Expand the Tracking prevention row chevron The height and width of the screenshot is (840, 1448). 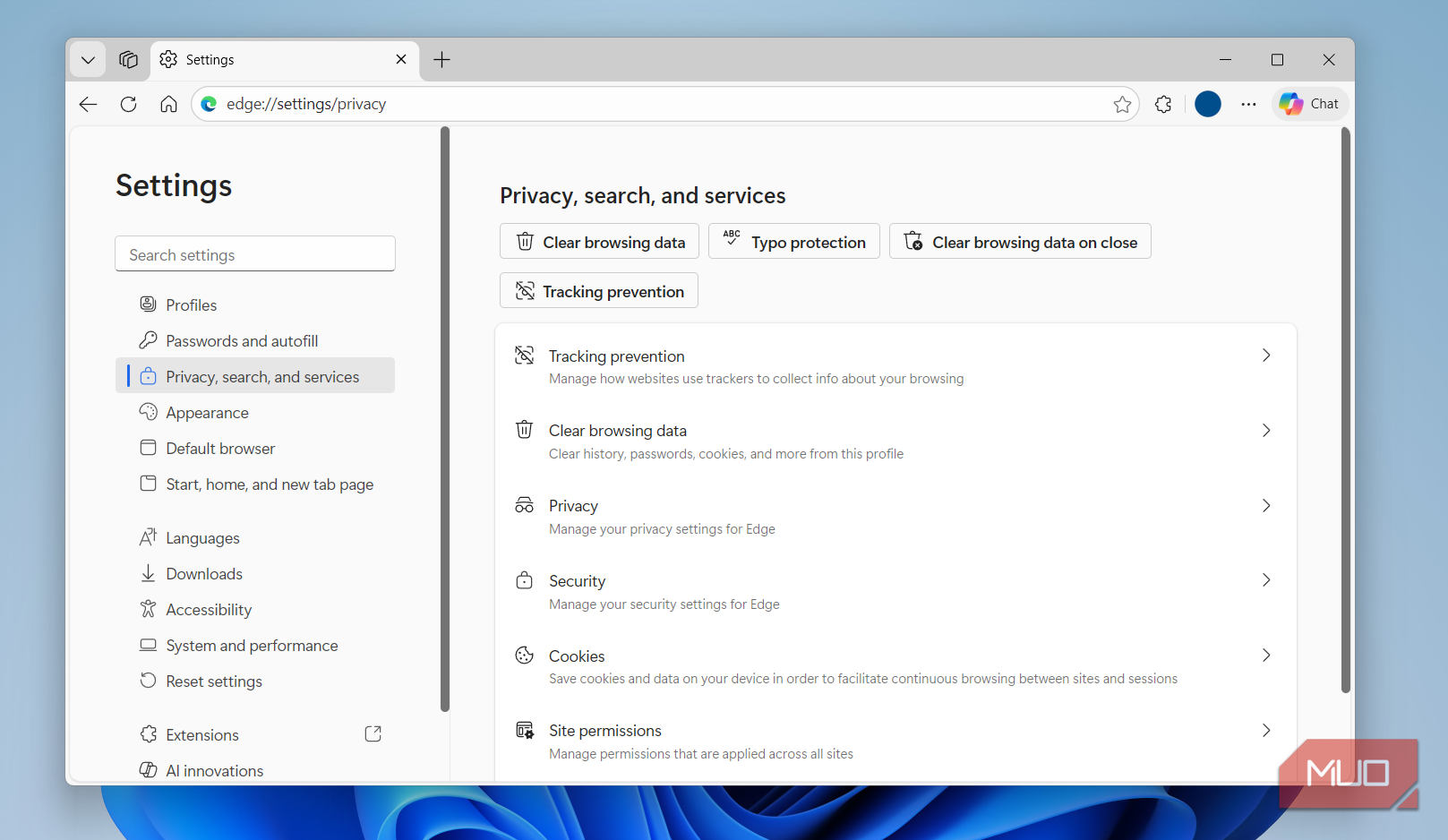pyautogui.click(x=1265, y=356)
